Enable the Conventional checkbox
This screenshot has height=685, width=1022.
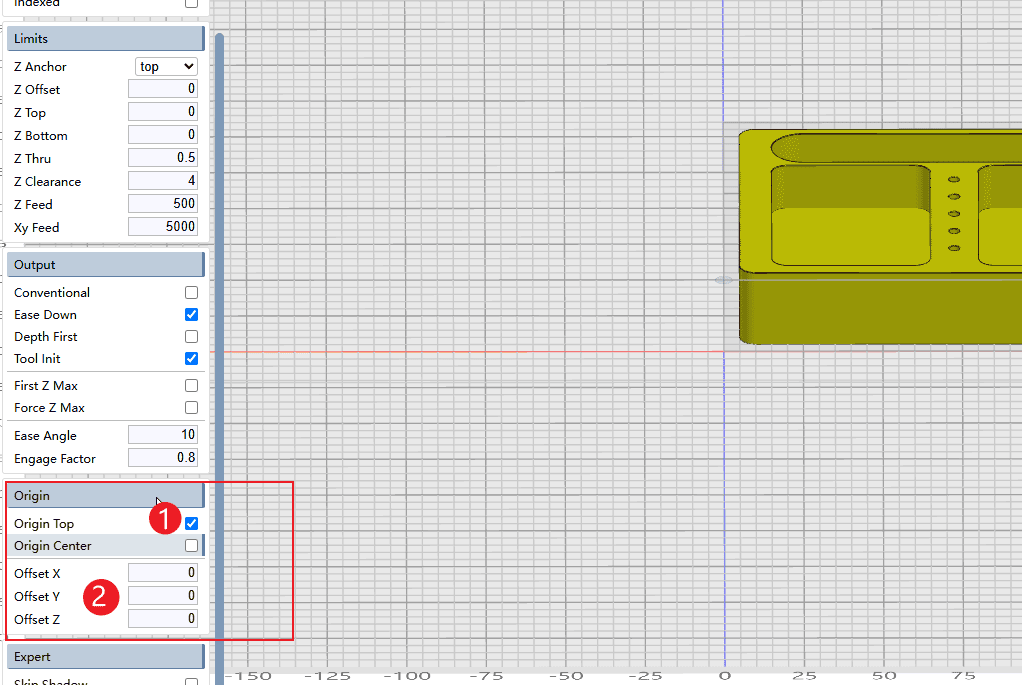[x=191, y=293]
